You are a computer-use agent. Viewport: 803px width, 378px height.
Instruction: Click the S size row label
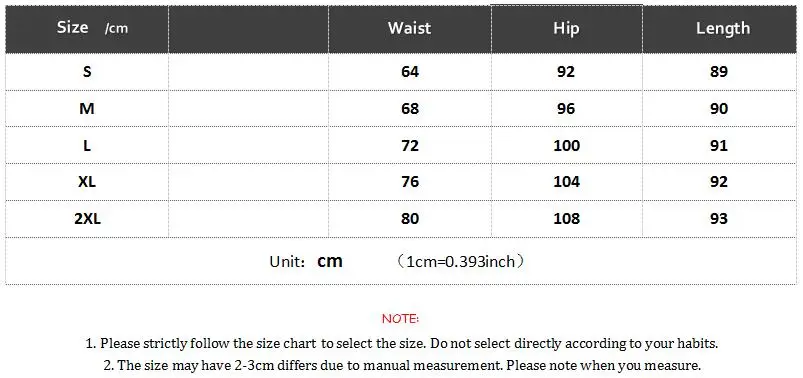tap(87, 72)
